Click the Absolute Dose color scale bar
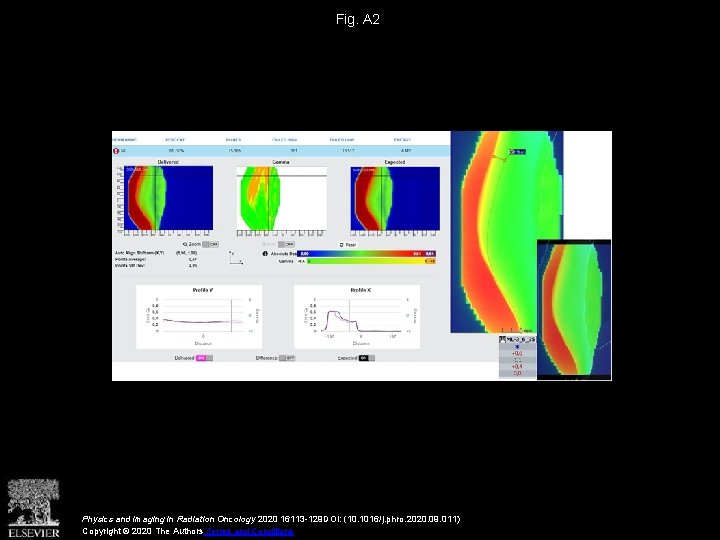Image resolution: width=720 pixels, height=540 pixels. (x=367, y=253)
